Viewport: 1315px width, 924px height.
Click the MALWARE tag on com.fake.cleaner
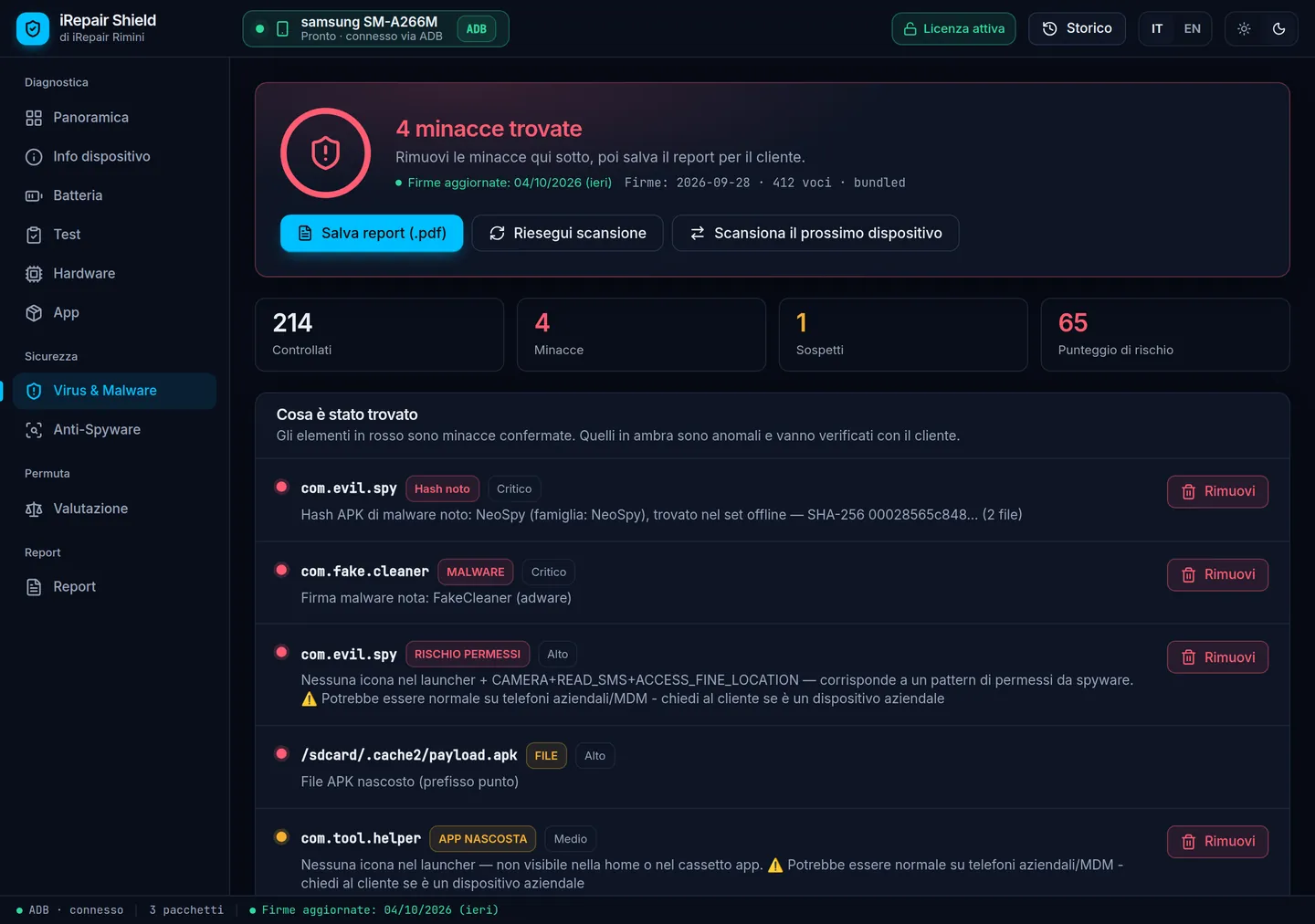click(475, 572)
